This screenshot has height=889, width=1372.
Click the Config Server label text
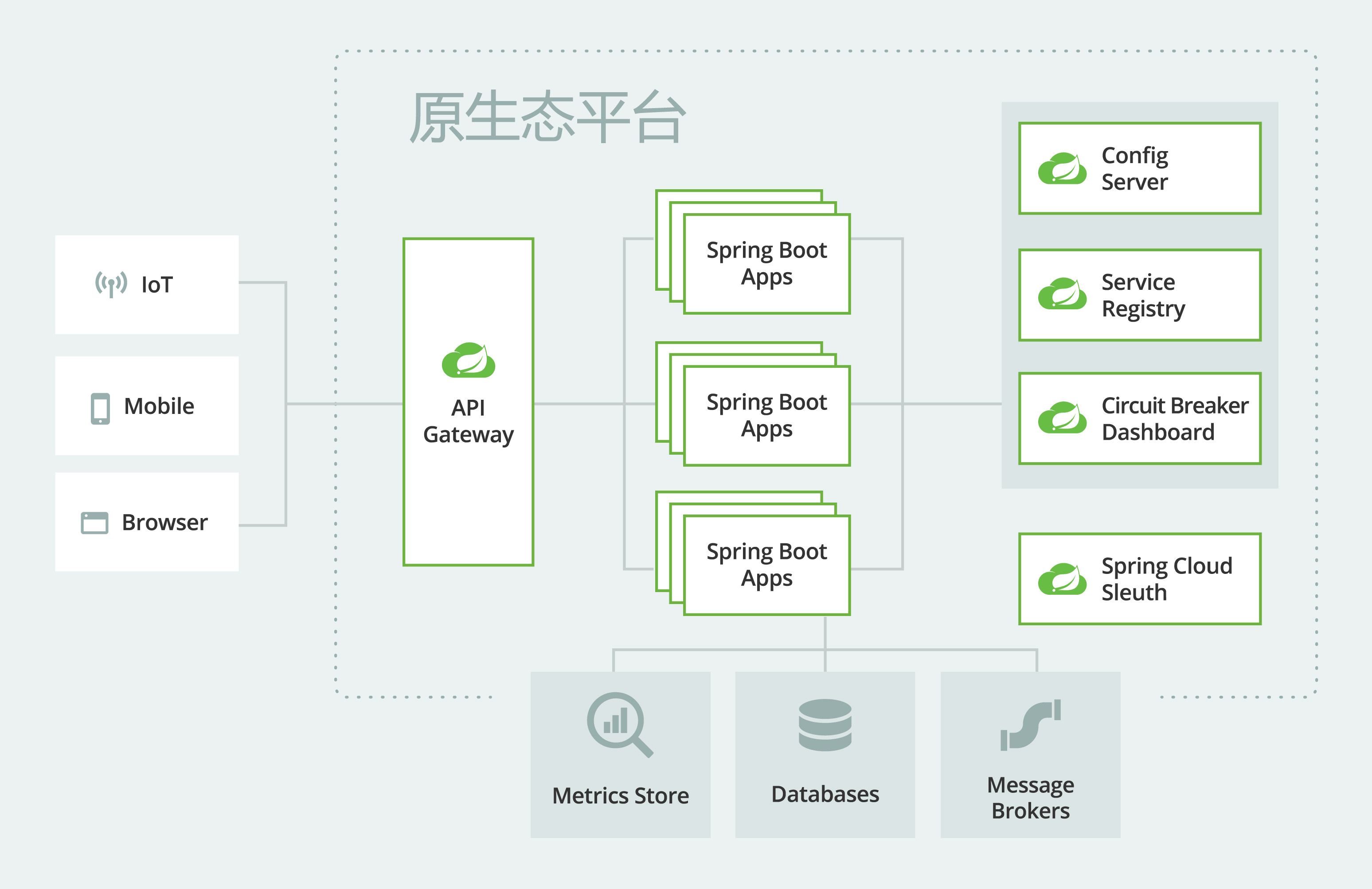1134,169
